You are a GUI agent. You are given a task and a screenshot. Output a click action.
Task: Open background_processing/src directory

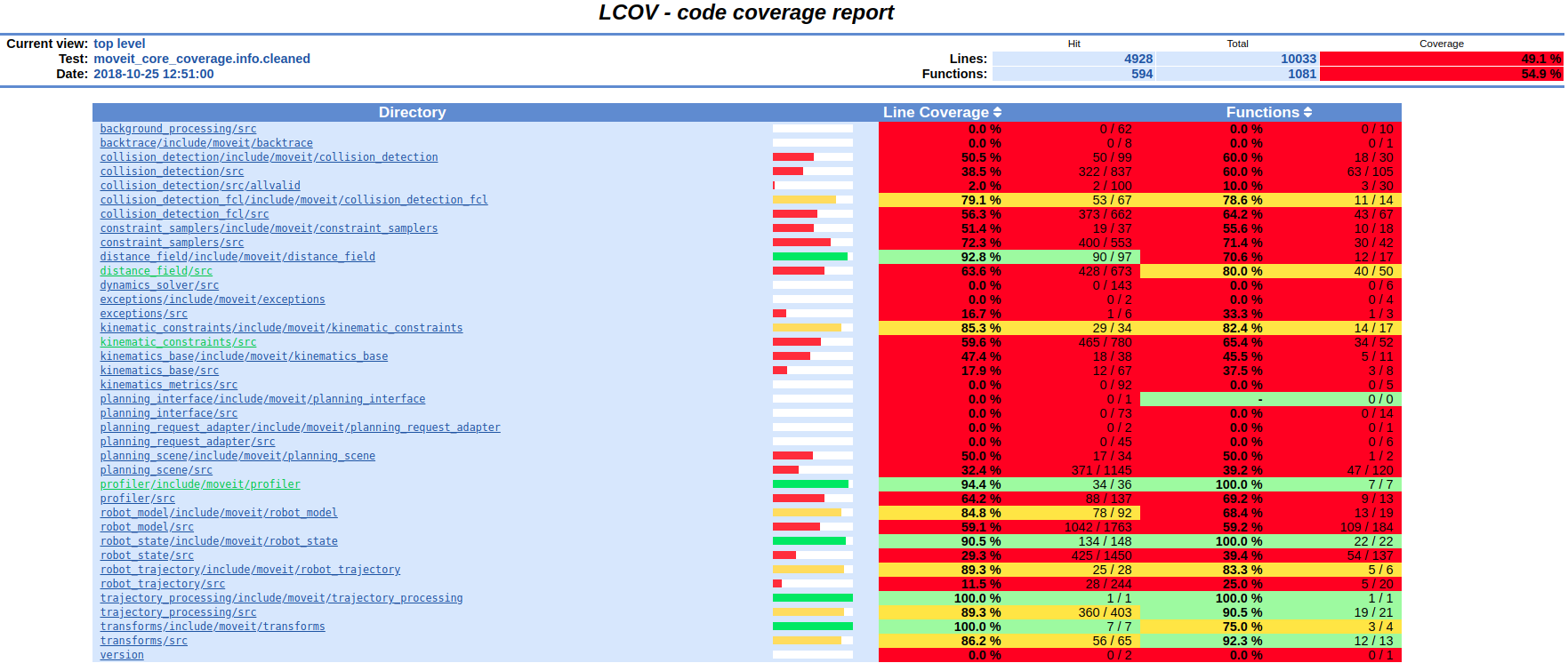(178, 129)
